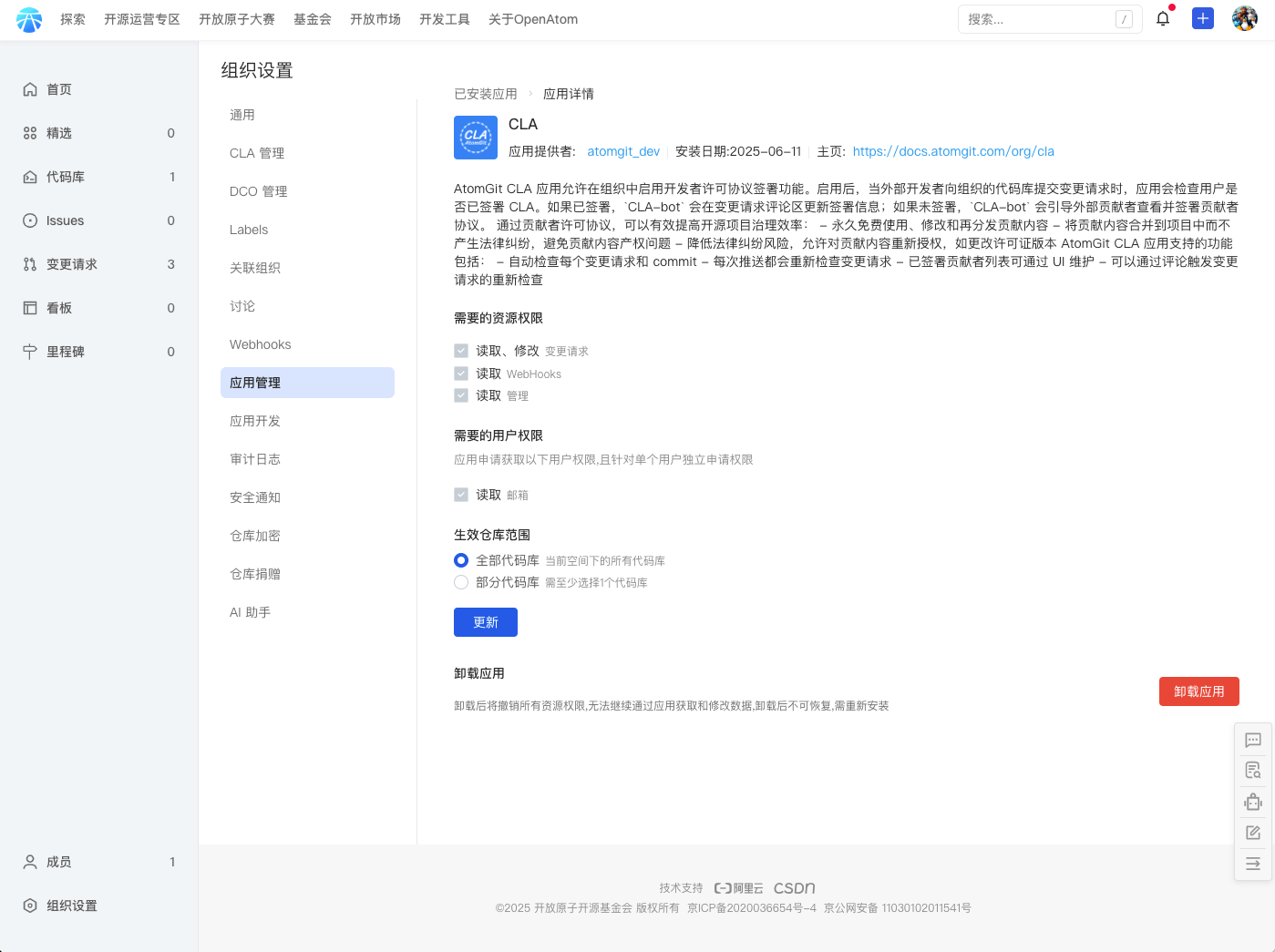The height and width of the screenshot is (952, 1275).
Task: Go to CLA 管理 settings section
Action: [257, 153]
